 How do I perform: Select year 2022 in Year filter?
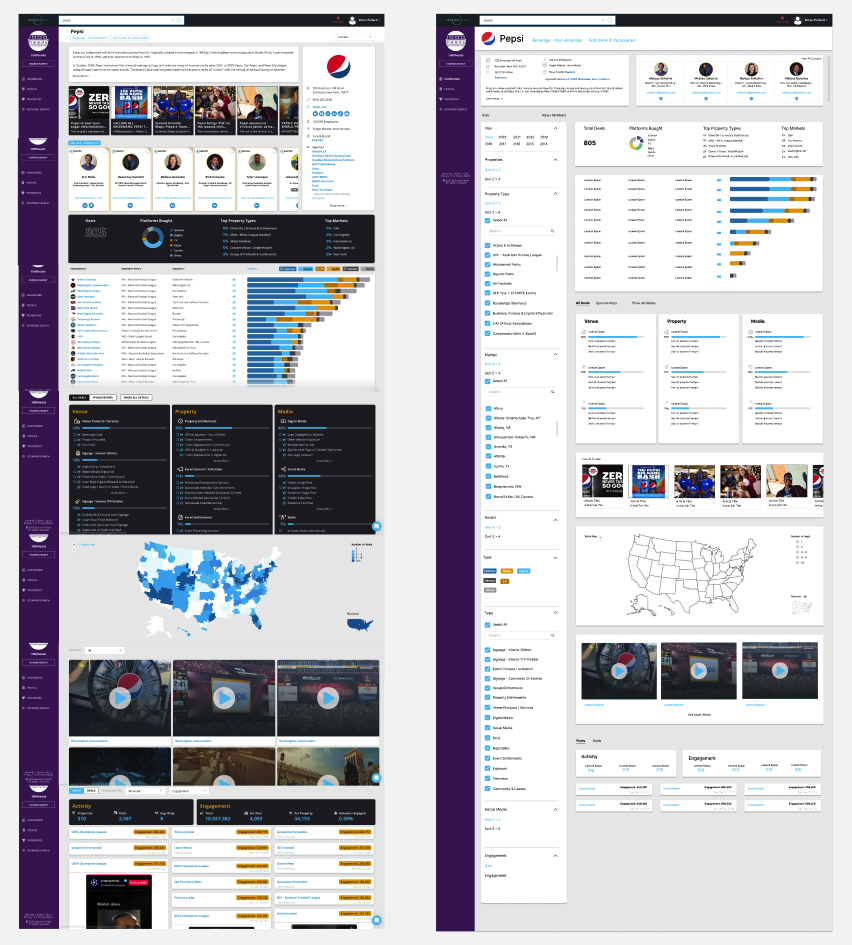503,137
